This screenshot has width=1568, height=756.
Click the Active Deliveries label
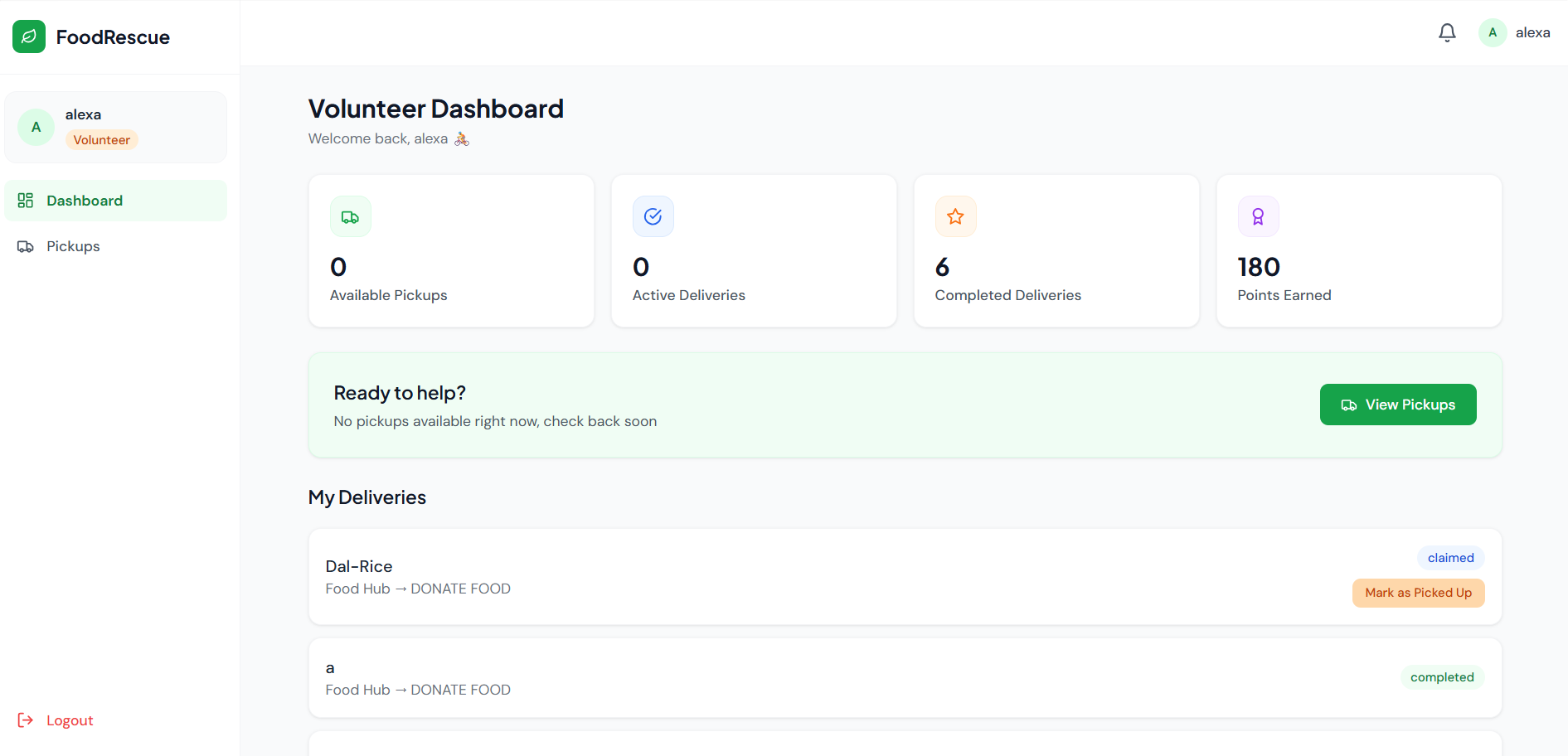point(688,295)
